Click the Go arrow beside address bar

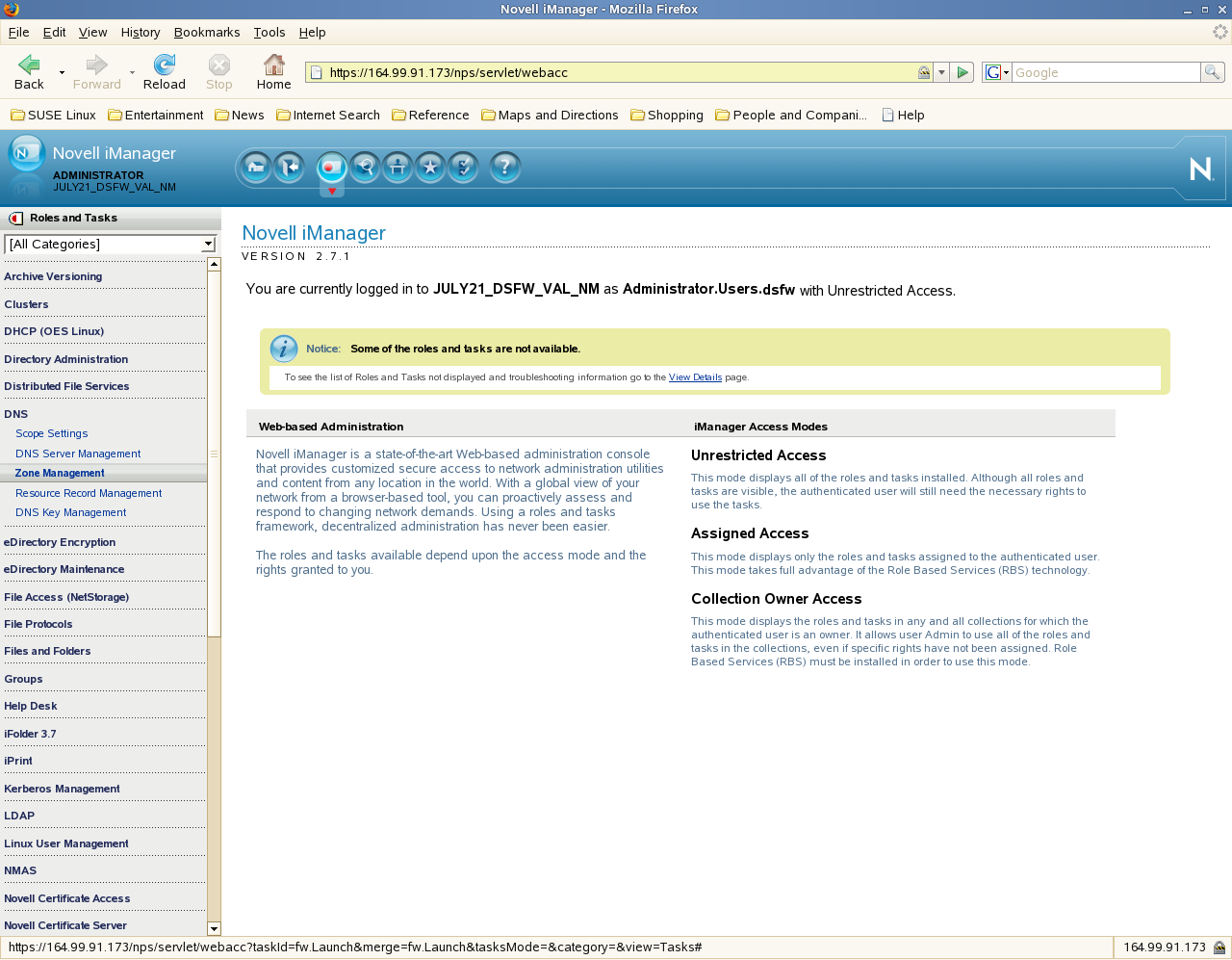point(962,72)
